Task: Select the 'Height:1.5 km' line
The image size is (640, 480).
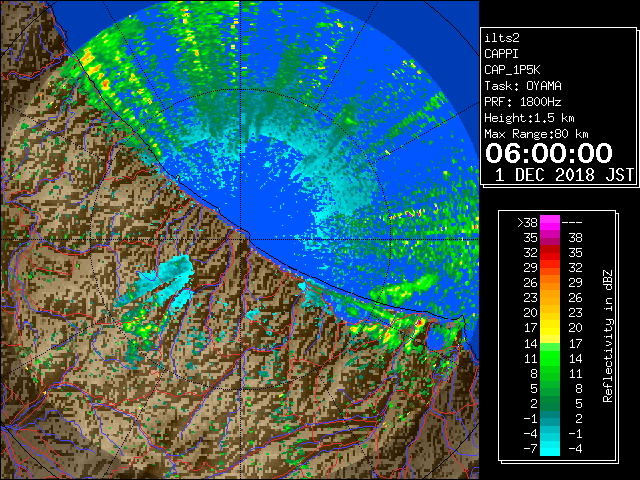Action: pyautogui.click(x=529, y=118)
